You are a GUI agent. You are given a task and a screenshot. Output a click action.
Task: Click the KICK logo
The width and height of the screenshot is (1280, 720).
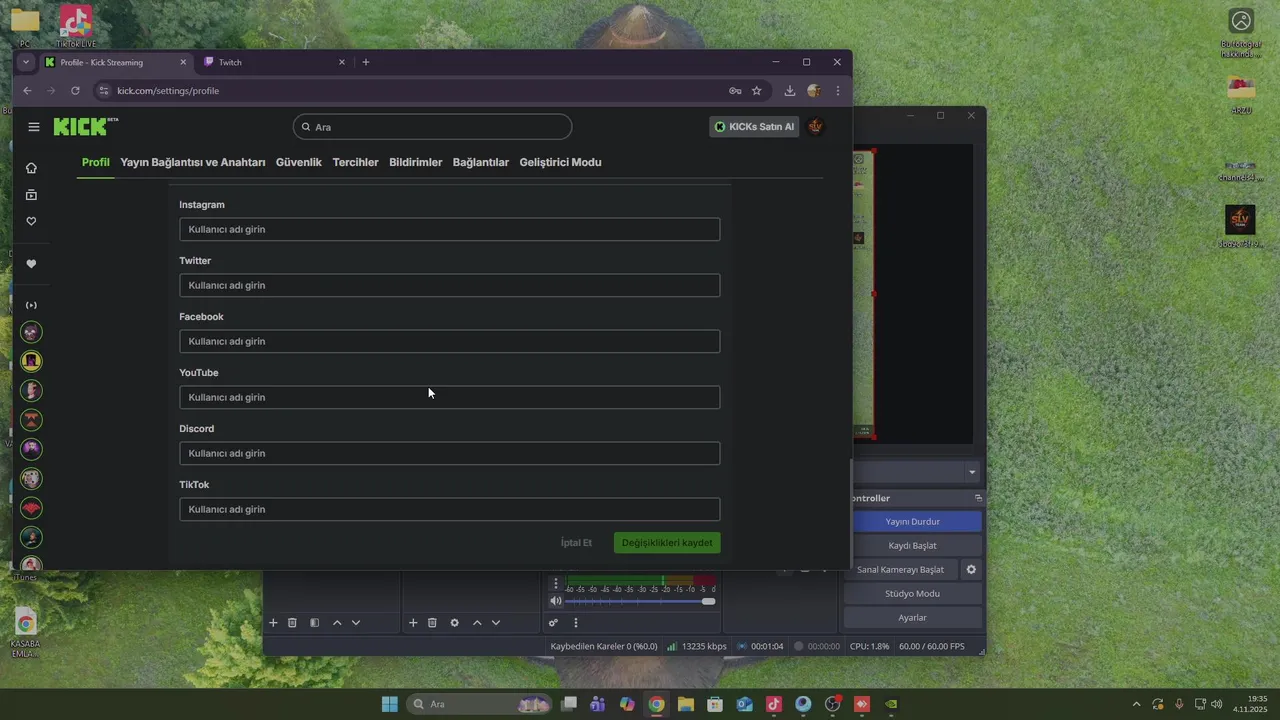coord(85,126)
